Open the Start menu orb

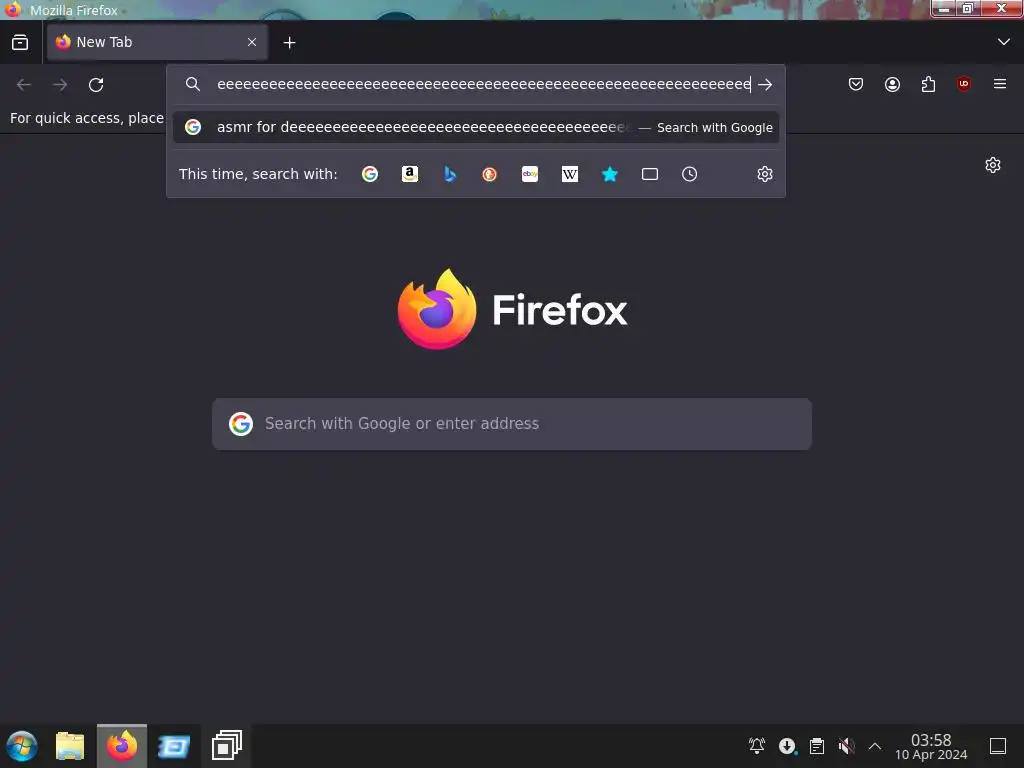tap(22, 746)
